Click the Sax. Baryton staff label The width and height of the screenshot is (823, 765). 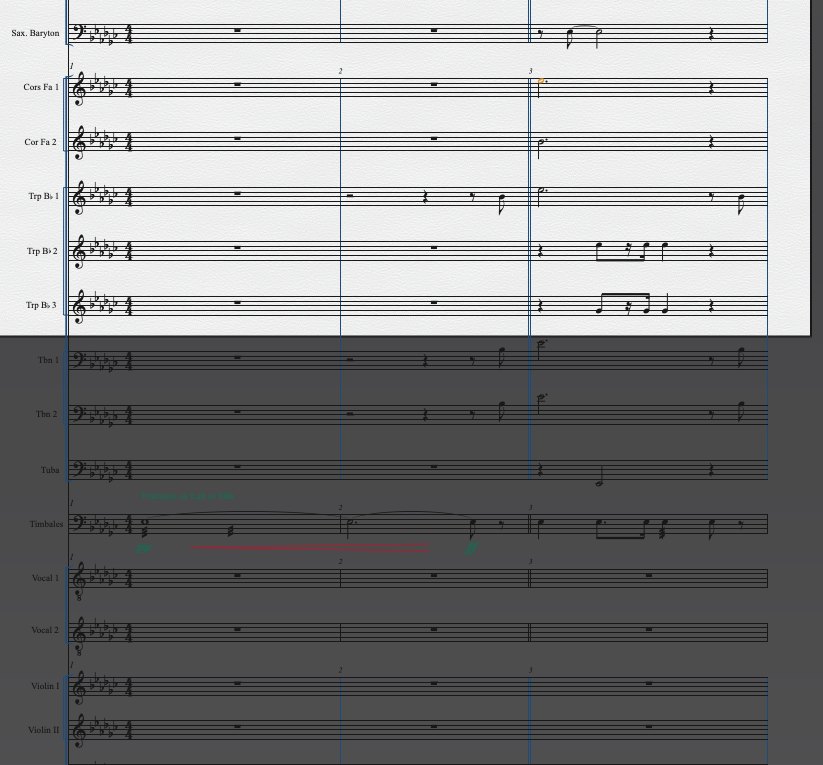point(36,33)
